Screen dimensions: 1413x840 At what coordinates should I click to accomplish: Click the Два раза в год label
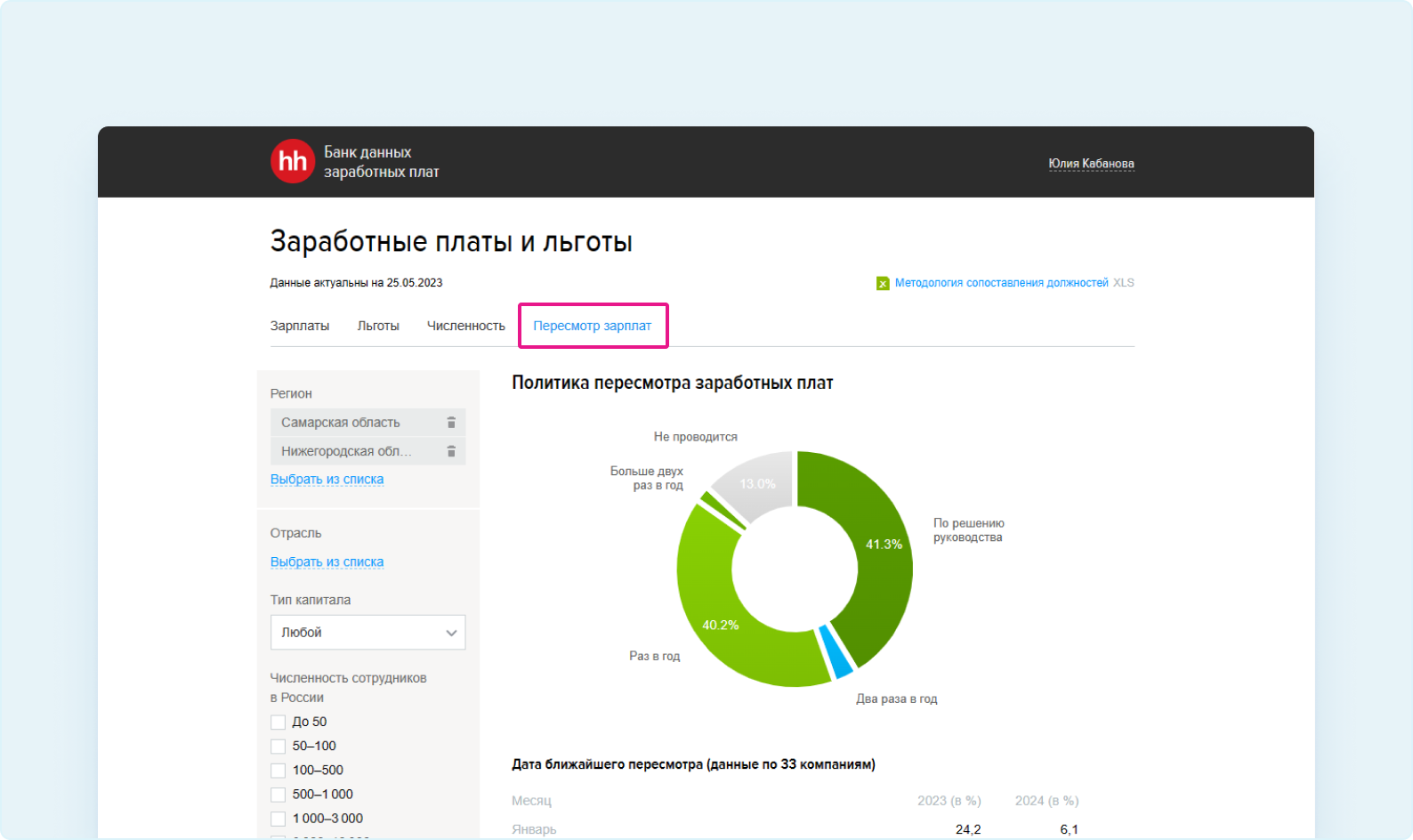point(897,699)
